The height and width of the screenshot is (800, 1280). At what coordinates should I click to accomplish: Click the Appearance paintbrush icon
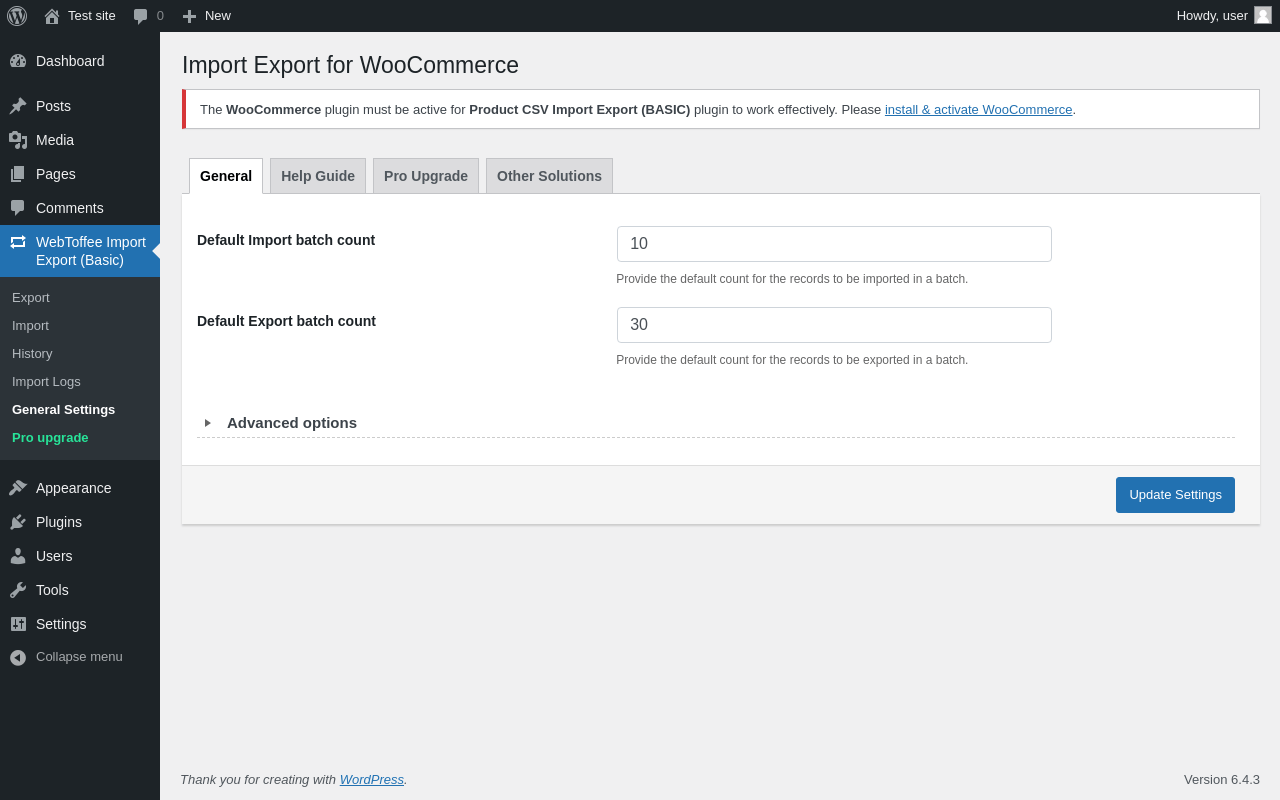(18, 488)
